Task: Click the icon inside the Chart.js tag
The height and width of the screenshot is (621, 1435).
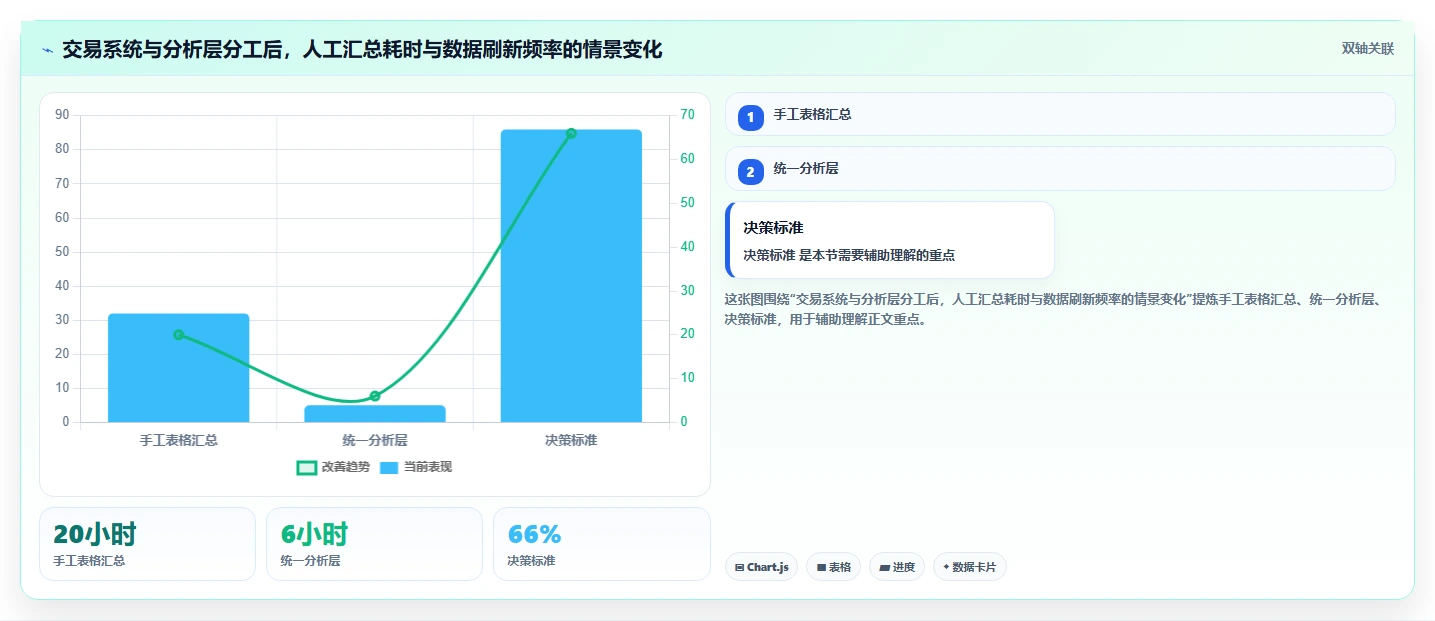Action: [739, 567]
